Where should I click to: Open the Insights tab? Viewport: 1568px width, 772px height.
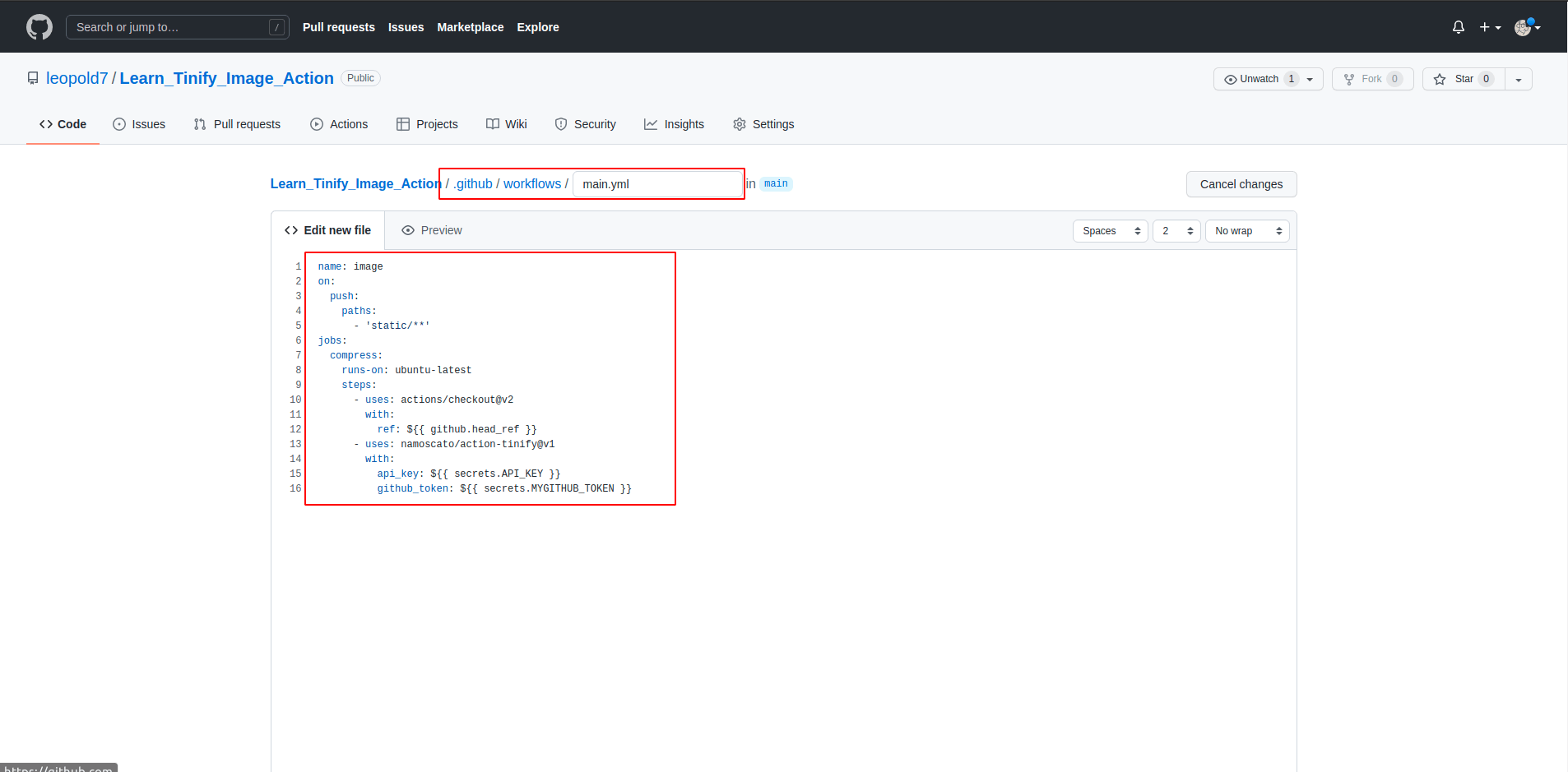click(674, 124)
